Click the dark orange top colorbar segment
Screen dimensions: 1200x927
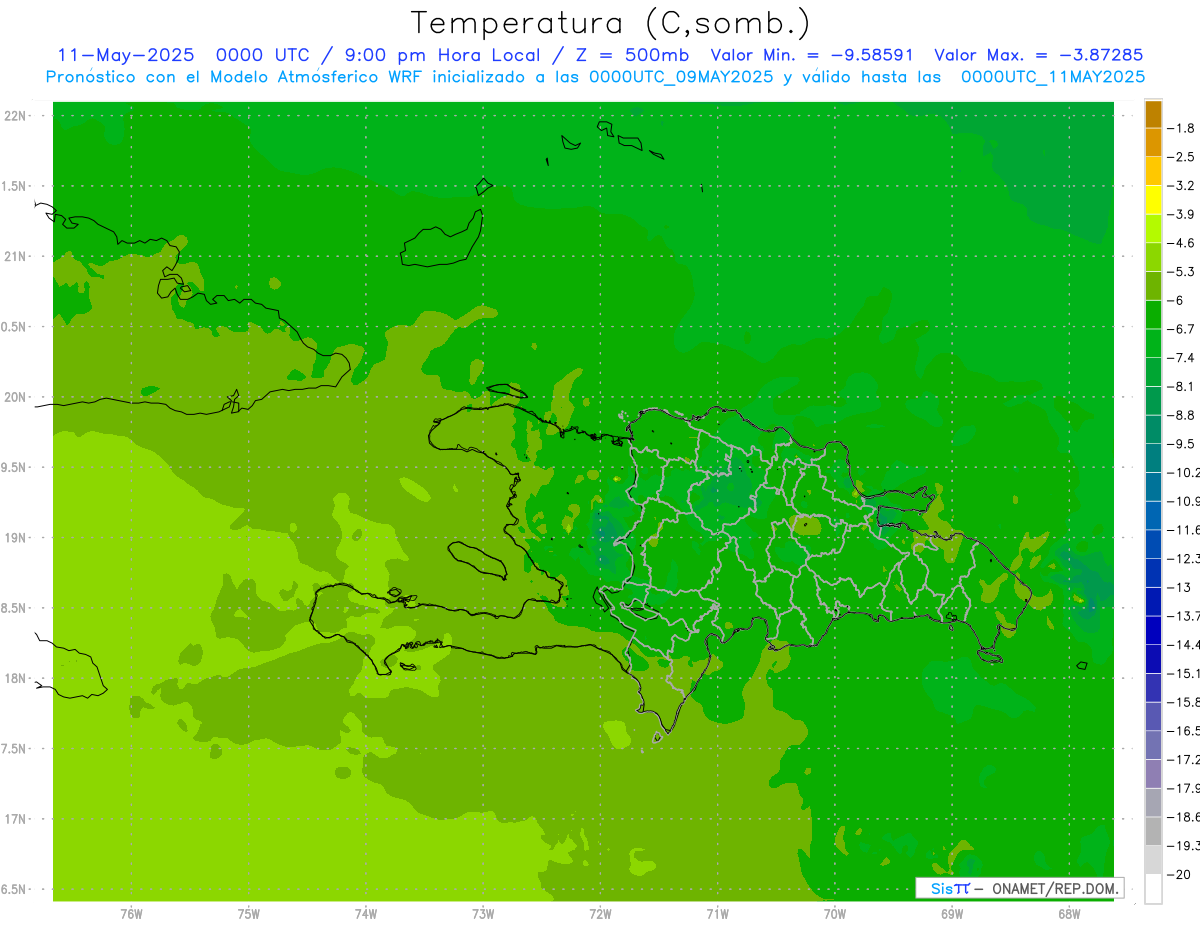(x=1153, y=114)
